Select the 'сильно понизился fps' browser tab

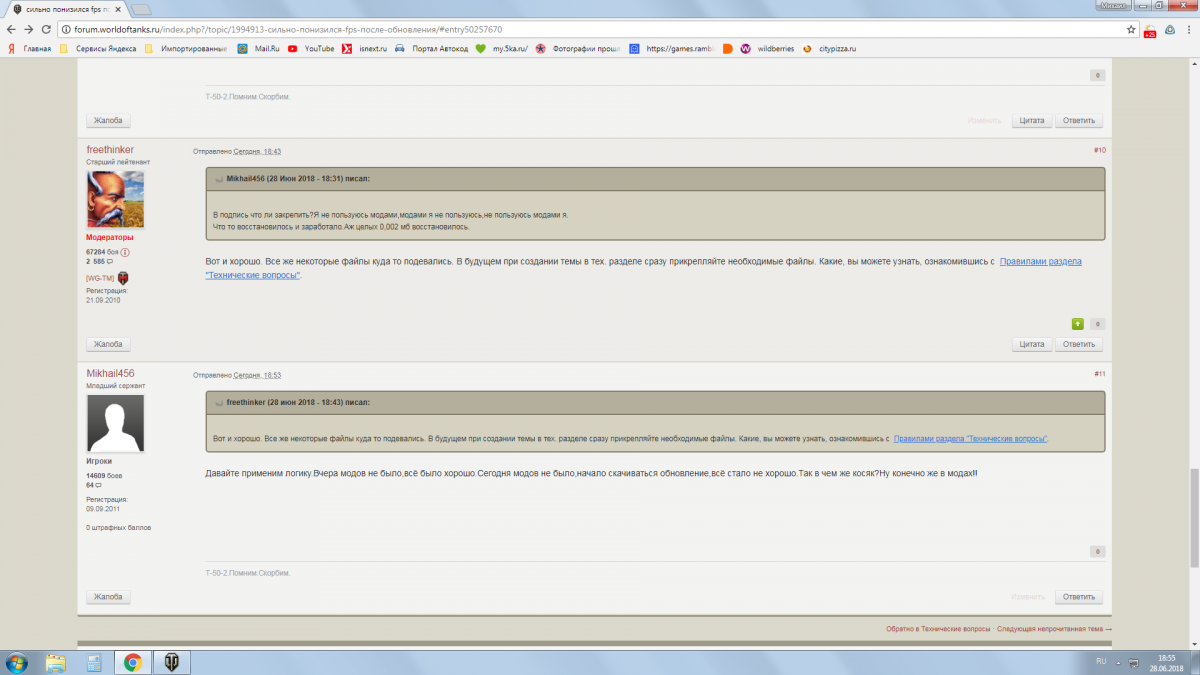[x=65, y=9]
